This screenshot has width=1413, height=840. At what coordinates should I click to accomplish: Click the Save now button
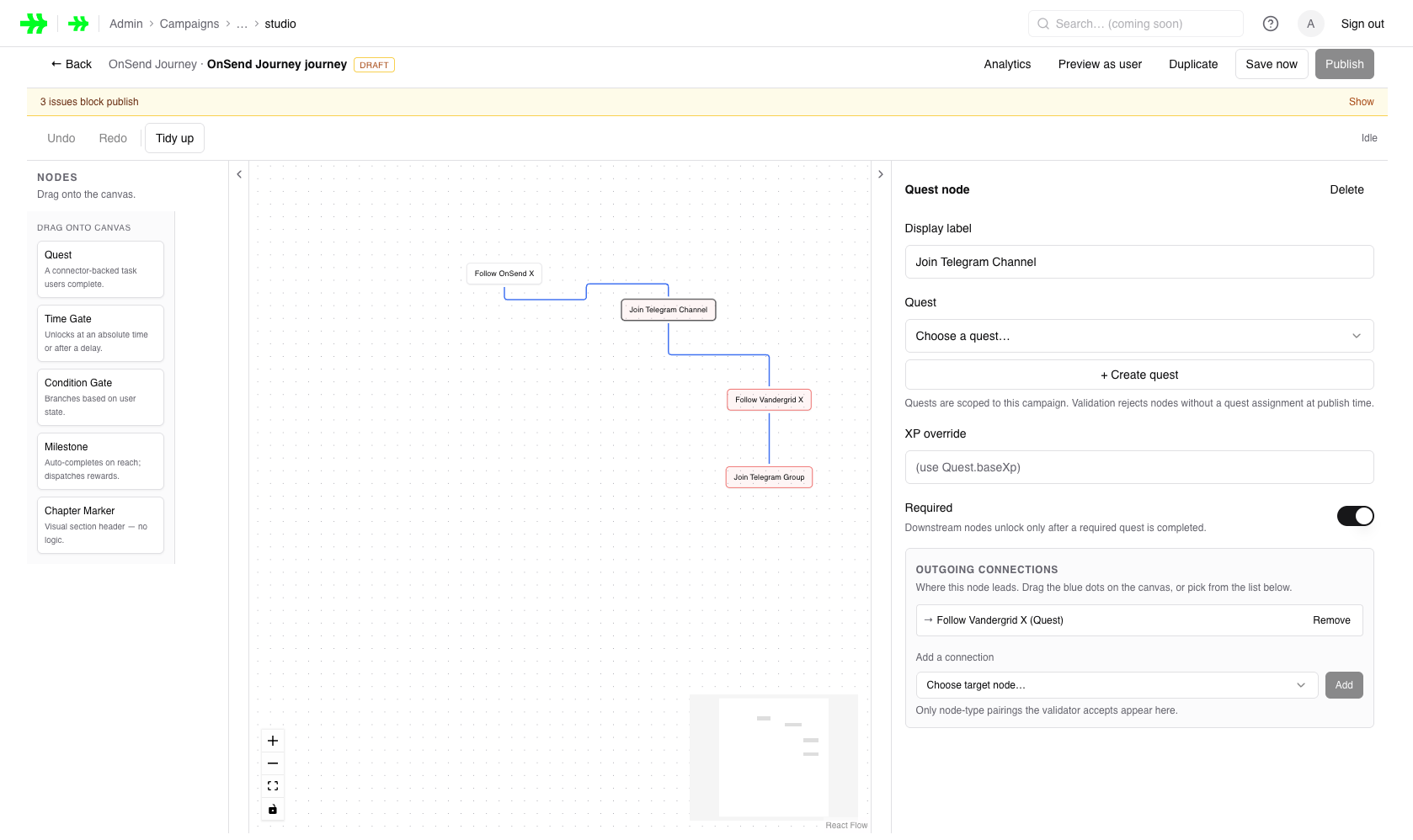pos(1272,64)
